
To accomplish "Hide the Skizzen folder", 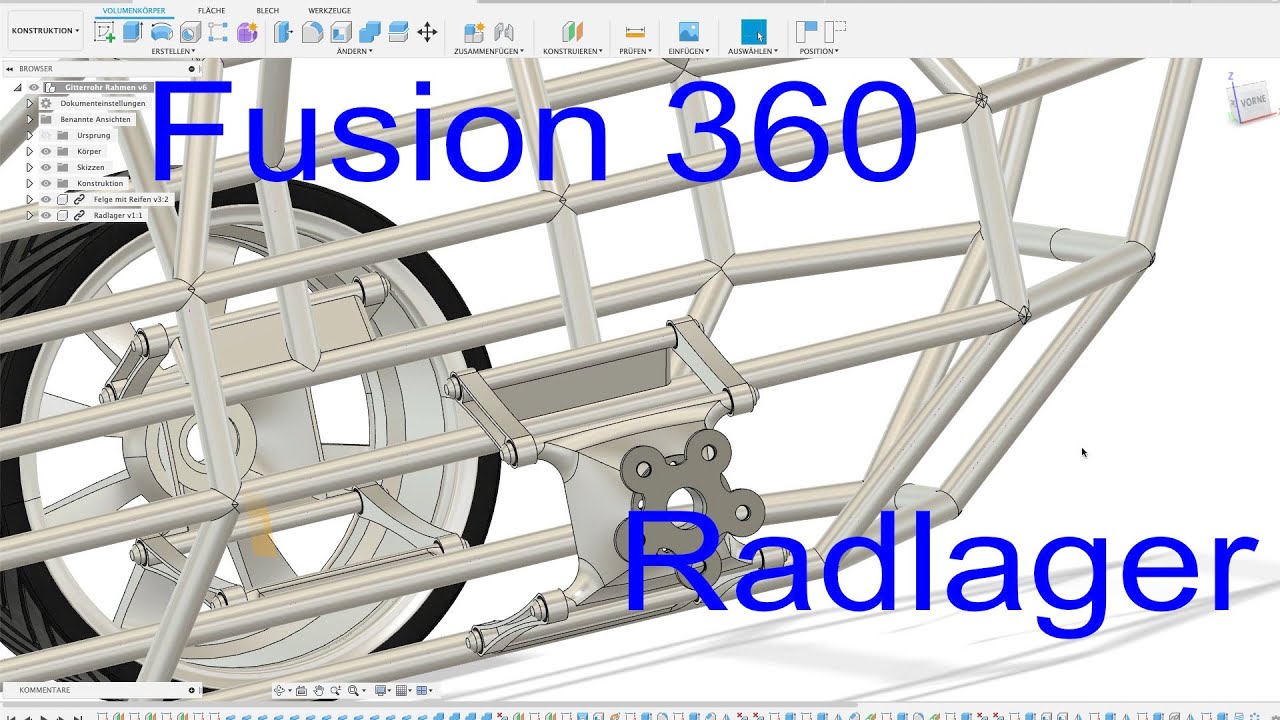I will [46, 167].
